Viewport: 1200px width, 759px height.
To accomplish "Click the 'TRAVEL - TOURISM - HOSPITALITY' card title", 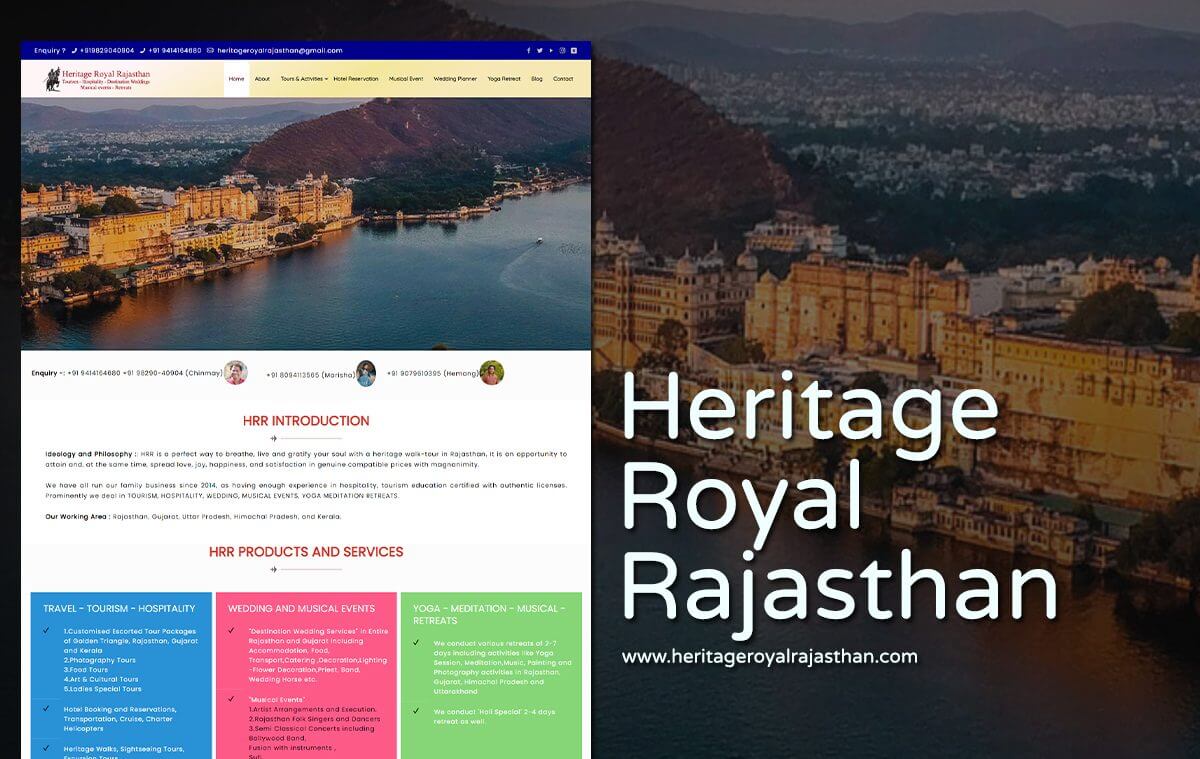I will click(119, 608).
